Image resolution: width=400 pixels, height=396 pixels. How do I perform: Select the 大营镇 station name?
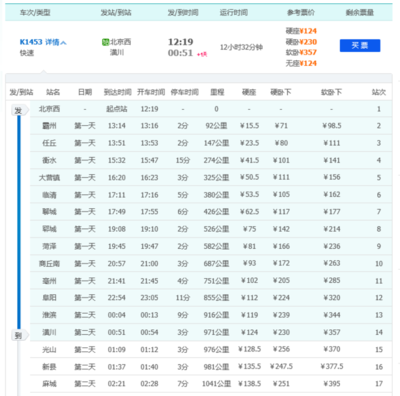tap(49, 177)
